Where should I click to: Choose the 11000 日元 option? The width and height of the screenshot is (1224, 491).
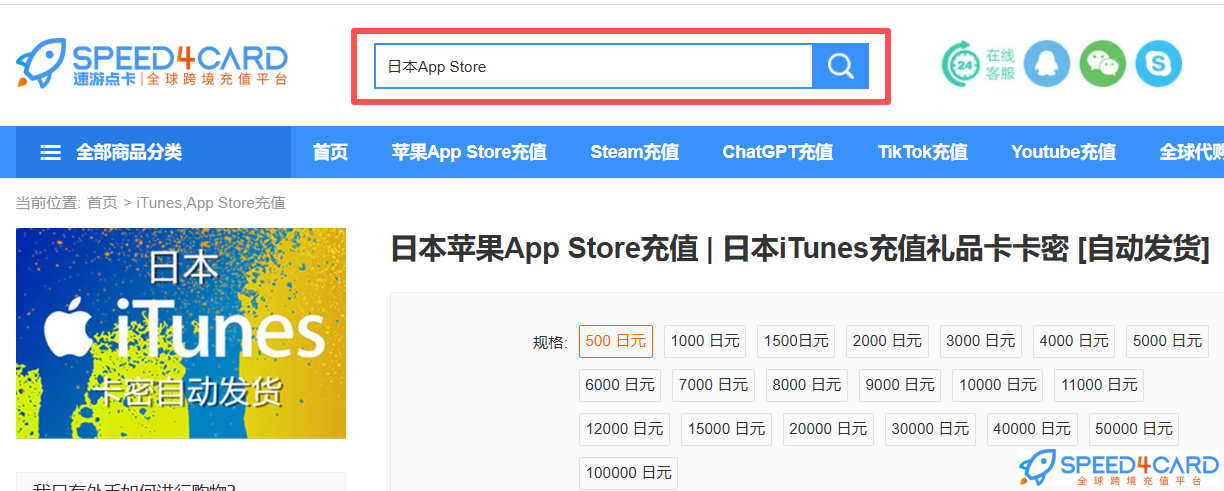click(x=1099, y=385)
